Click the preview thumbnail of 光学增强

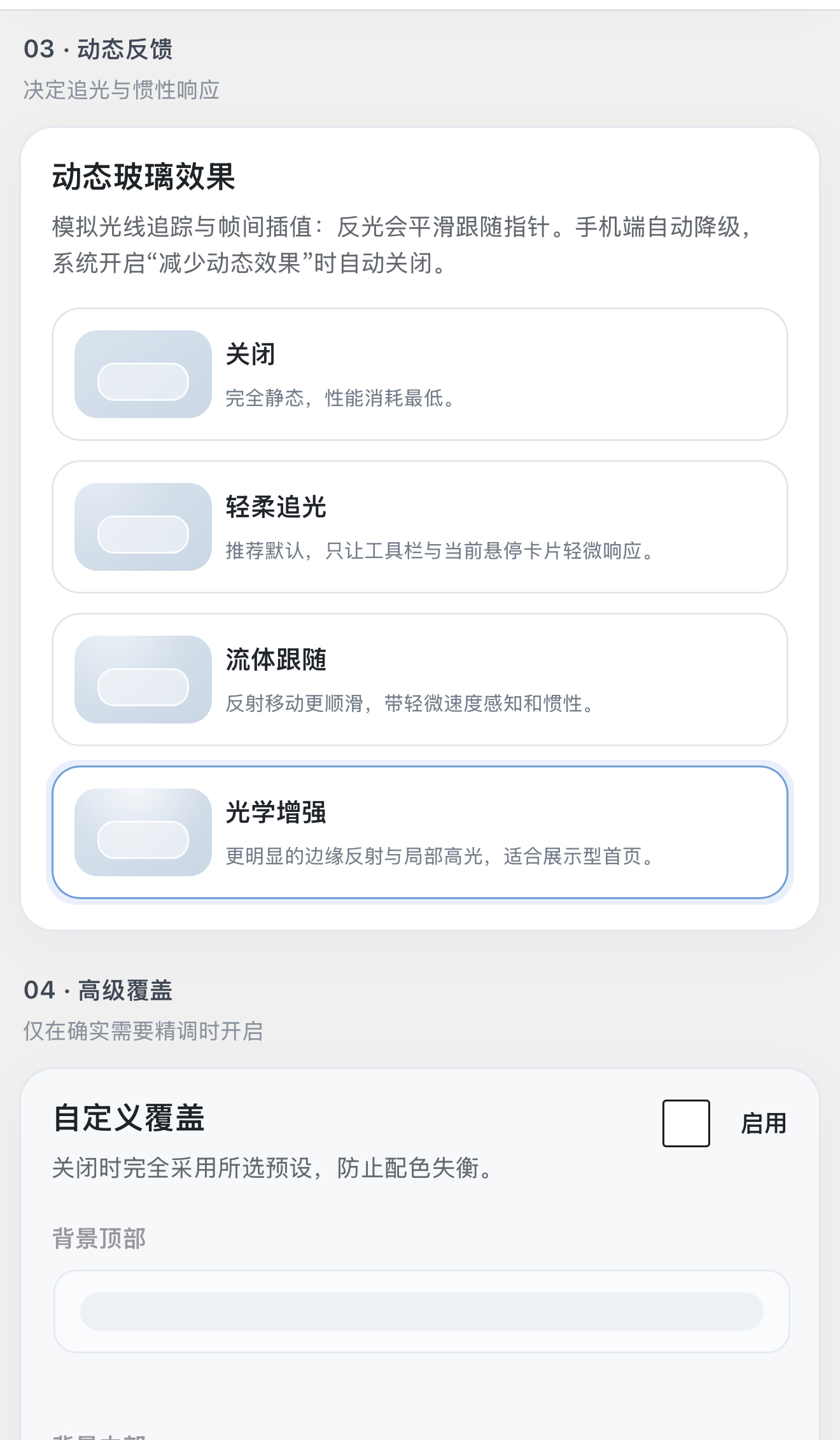point(143,832)
